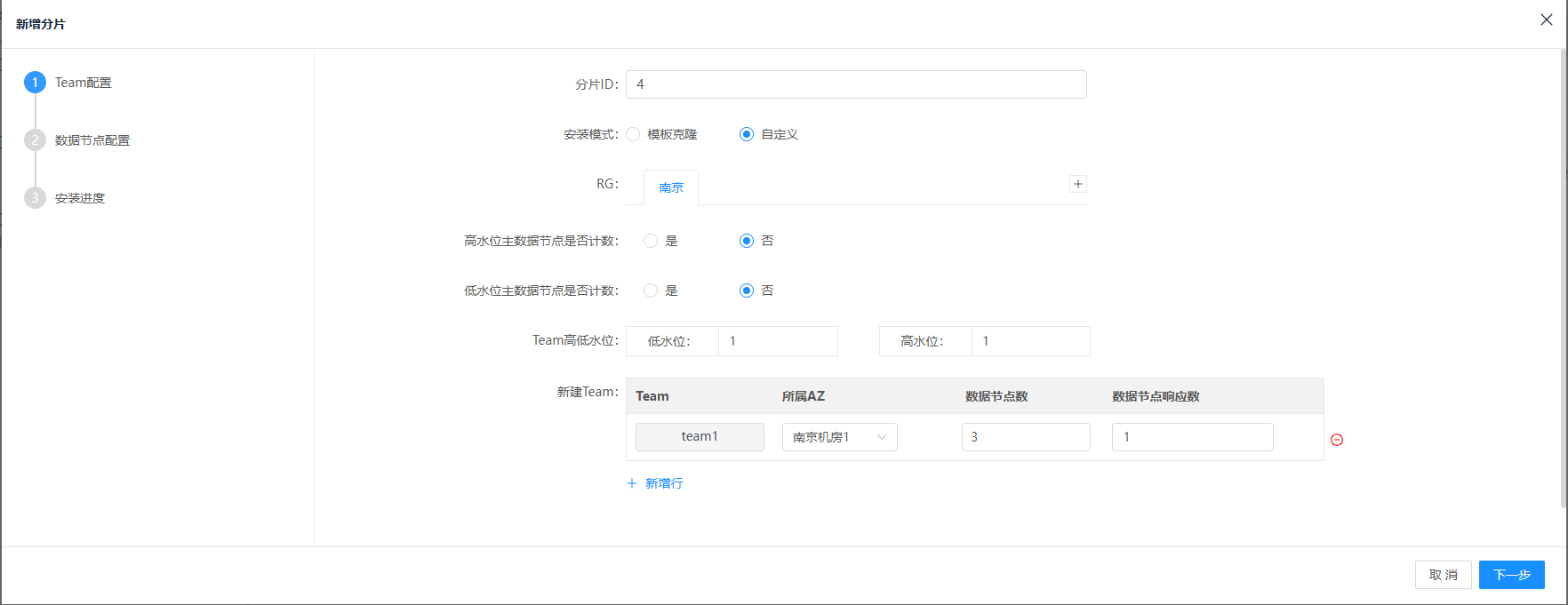Click the 取消 button
Viewport: 1568px width, 605px height.
[1444, 575]
